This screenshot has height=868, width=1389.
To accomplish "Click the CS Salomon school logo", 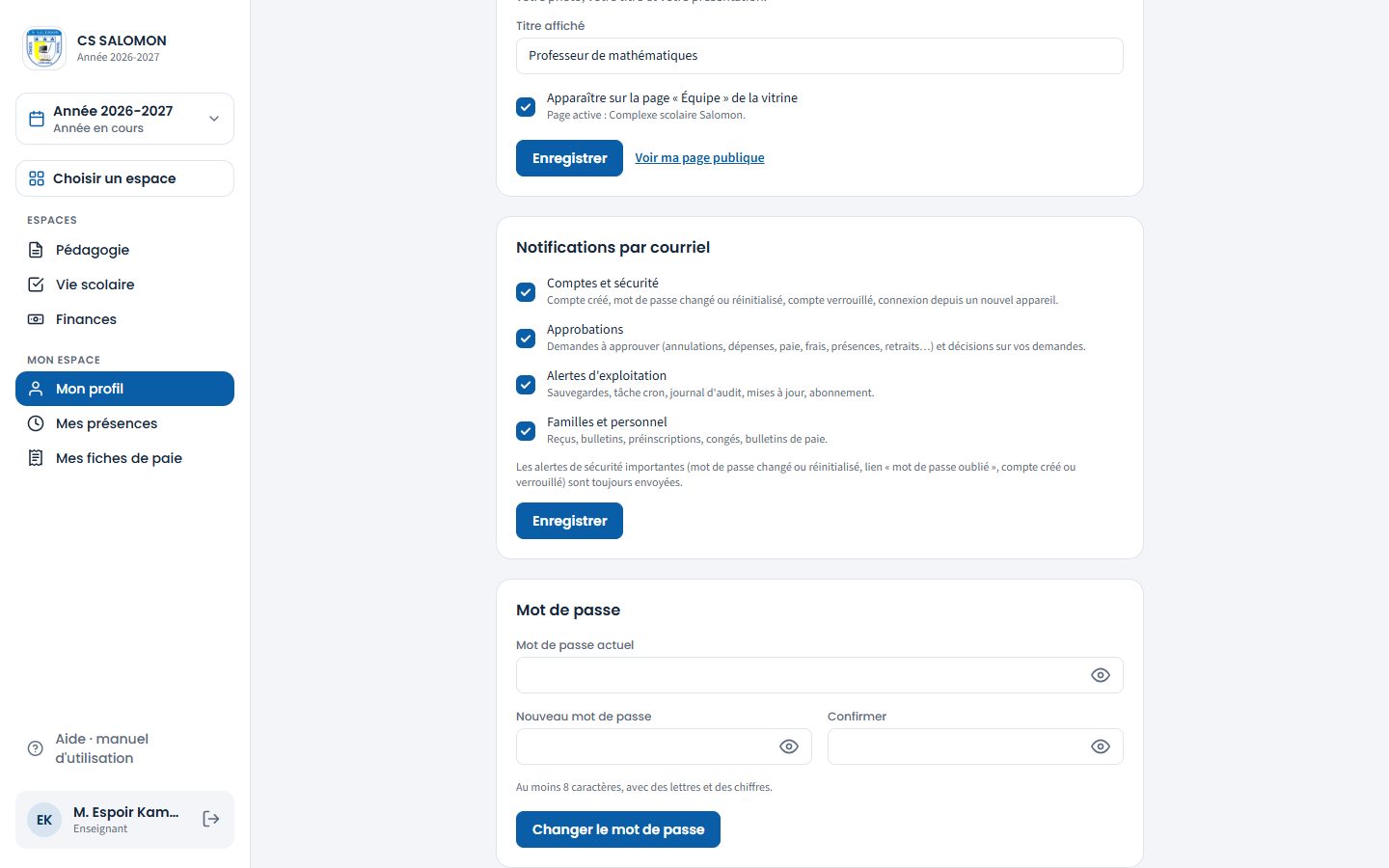I will [44, 48].
